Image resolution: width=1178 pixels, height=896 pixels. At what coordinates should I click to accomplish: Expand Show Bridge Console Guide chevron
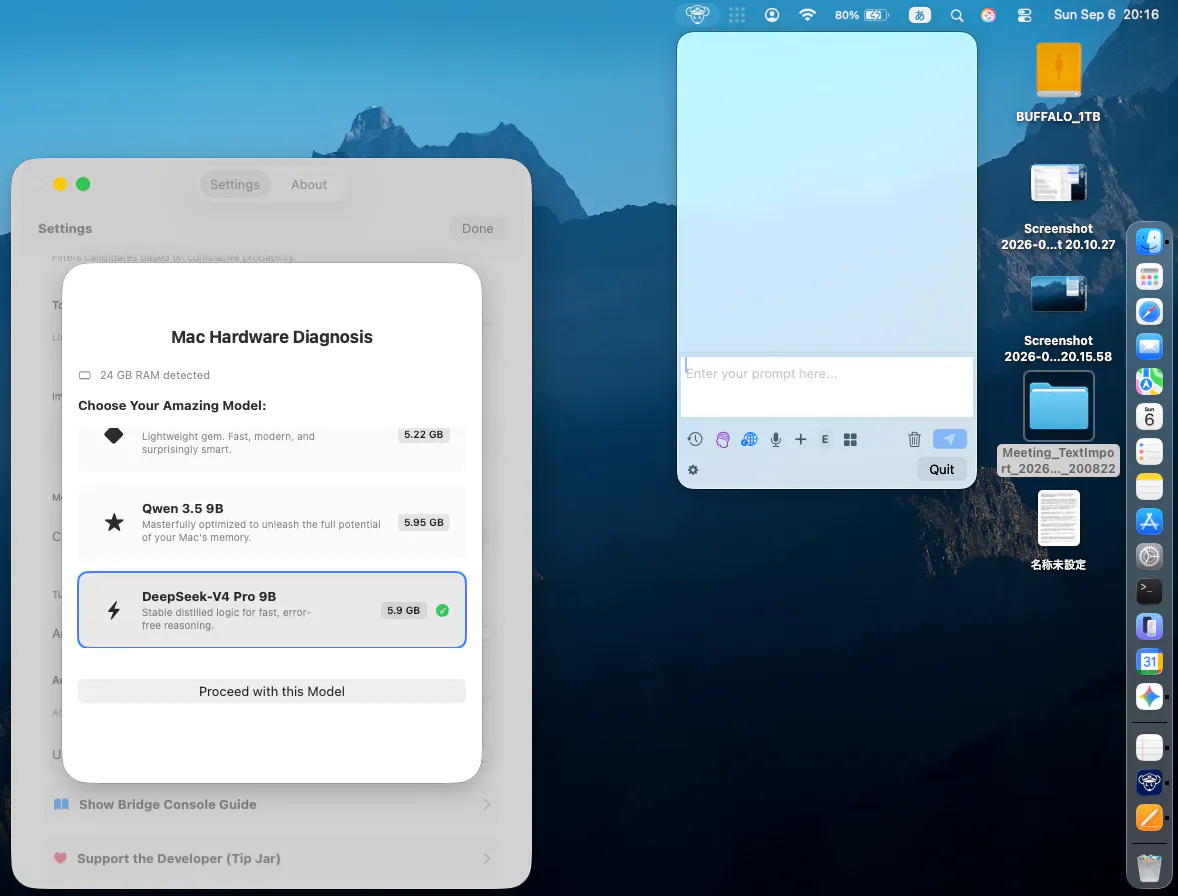(487, 804)
